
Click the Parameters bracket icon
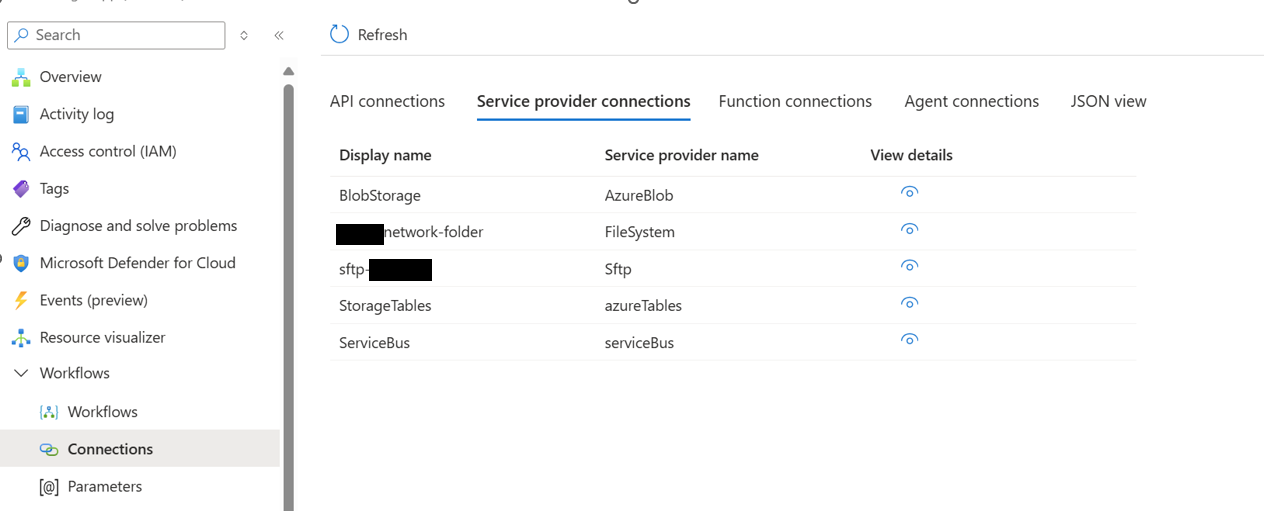[x=49, y=486]
